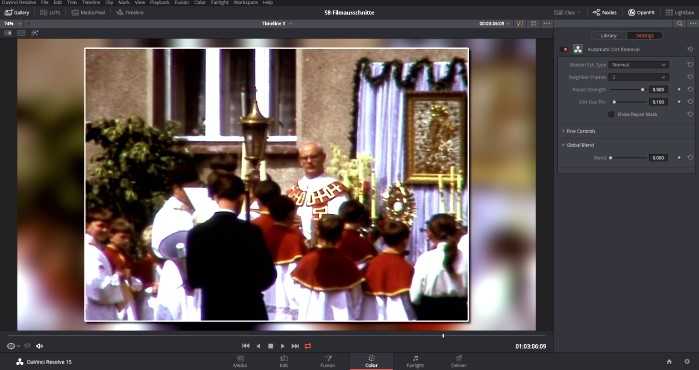This screenshot has width=699, height=370.
Task: Show the Nodes editor
Action: (x=605, y=12)
